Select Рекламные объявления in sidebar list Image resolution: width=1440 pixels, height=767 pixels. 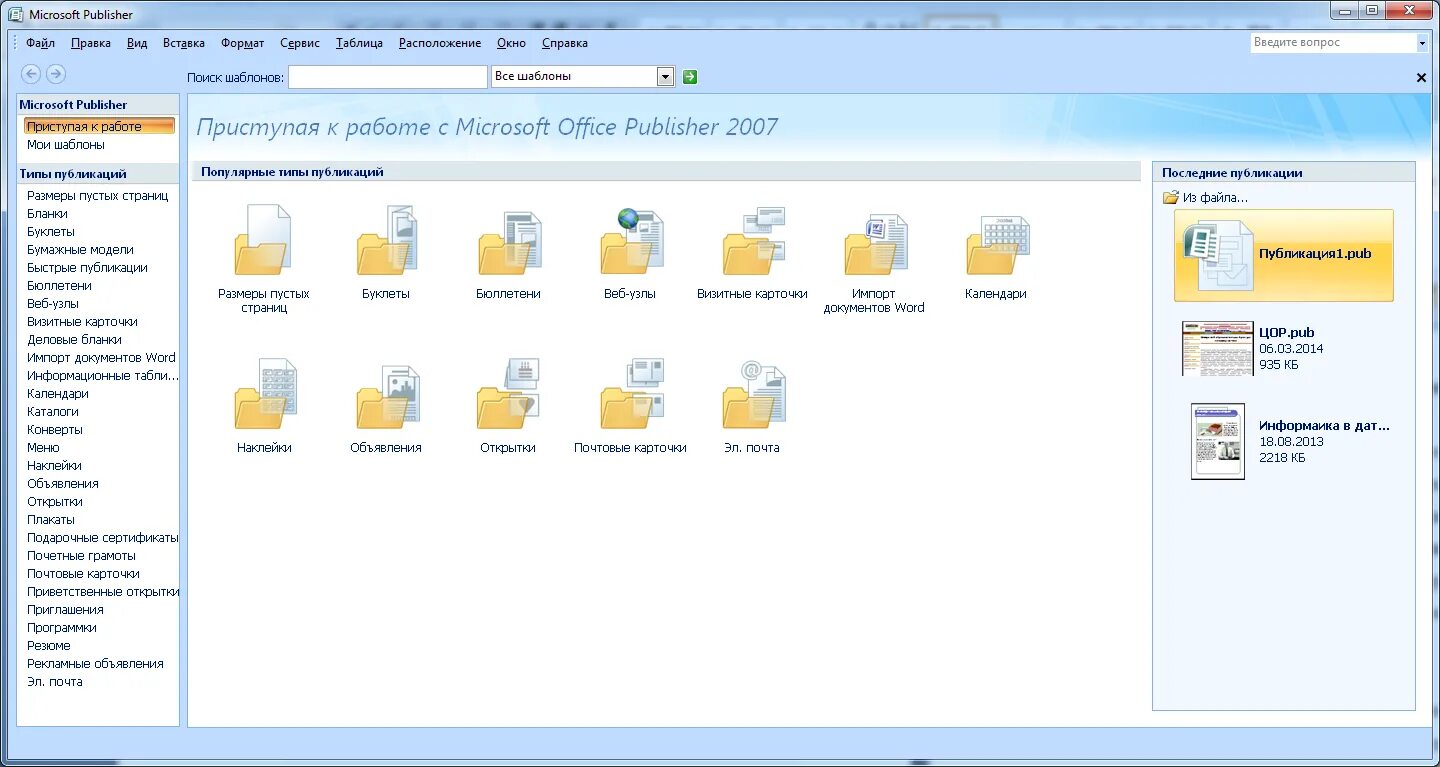95,663
